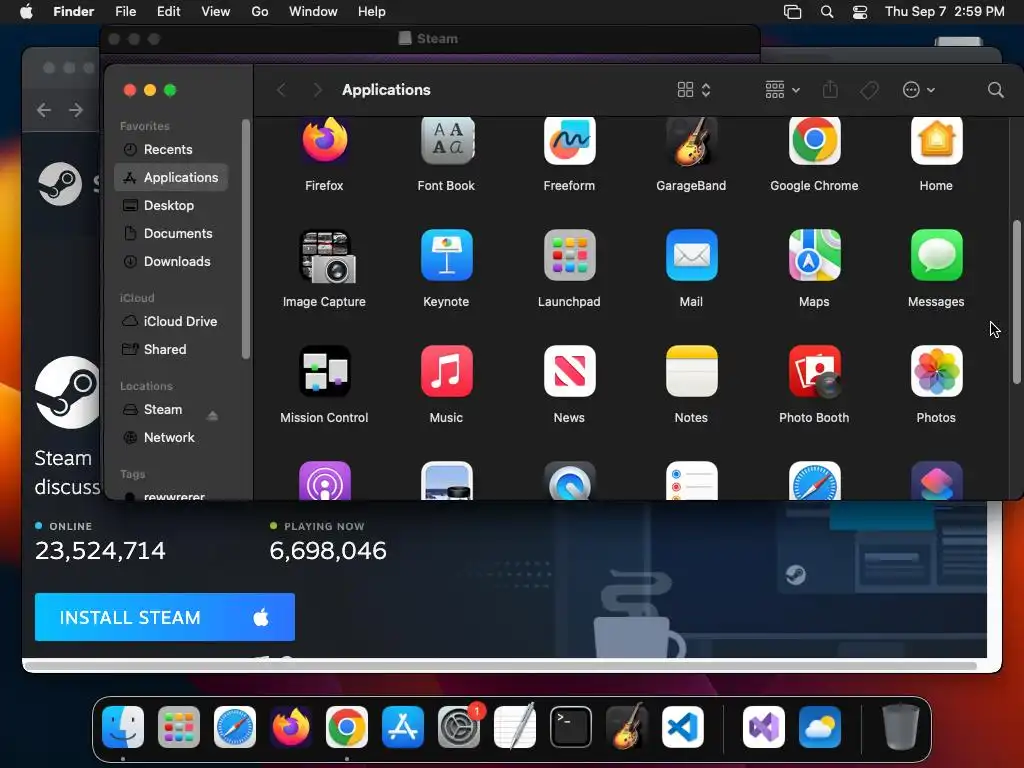Open the Notes app

point(692,371)
